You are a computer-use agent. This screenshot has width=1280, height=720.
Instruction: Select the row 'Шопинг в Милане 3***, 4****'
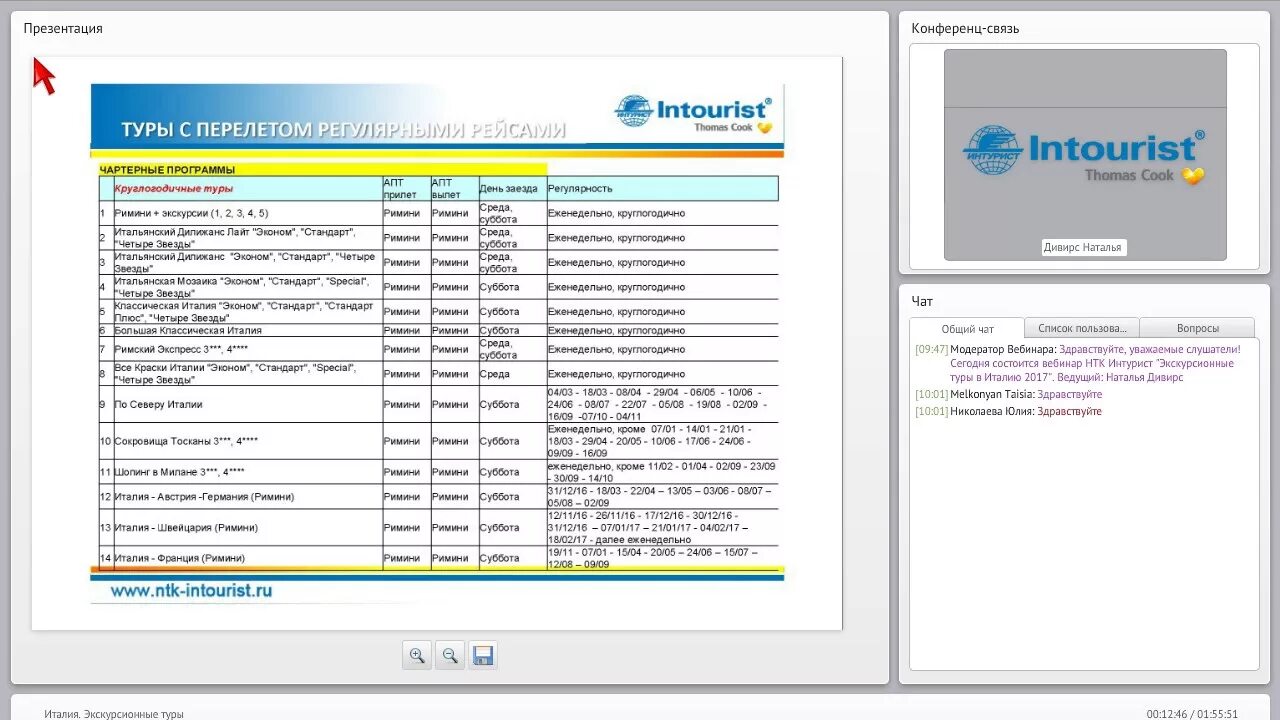pyautogui.click(x=438, y=472)
